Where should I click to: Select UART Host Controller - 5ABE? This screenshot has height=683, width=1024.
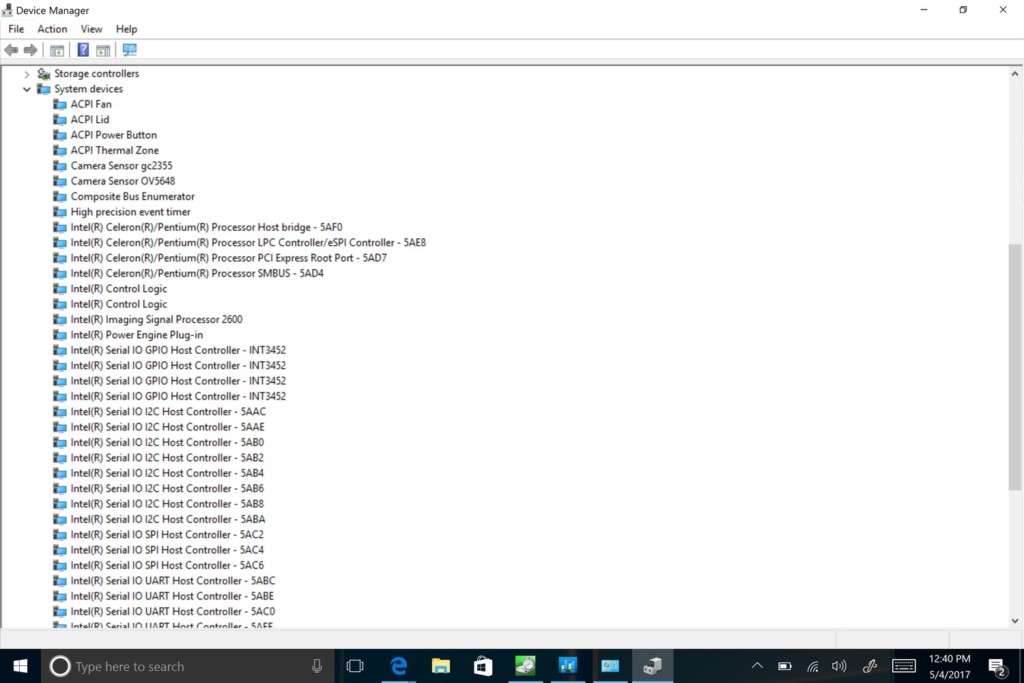(x=172, y=596)
